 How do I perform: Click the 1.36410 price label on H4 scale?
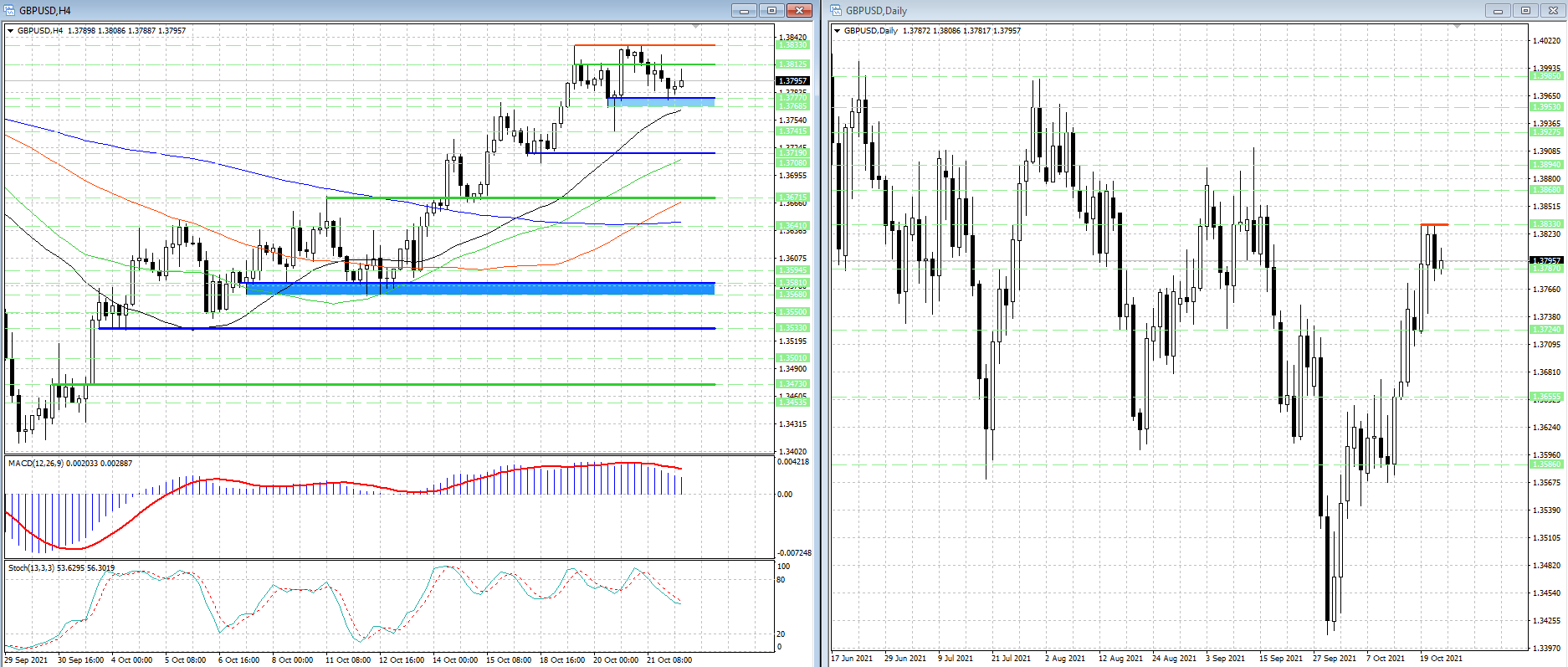click(x=793, y=226)
